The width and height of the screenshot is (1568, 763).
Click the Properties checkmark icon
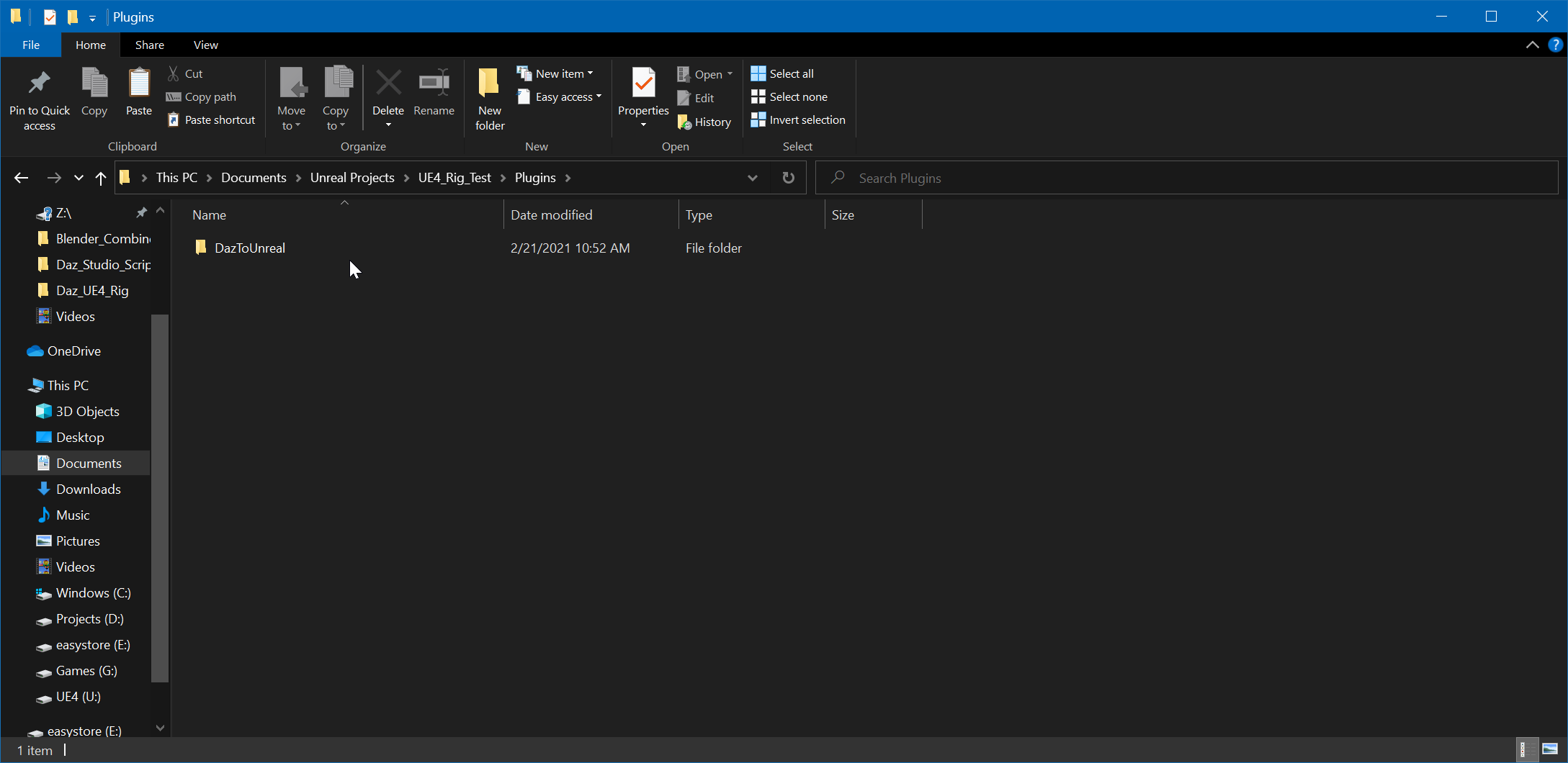click(643, 84)
